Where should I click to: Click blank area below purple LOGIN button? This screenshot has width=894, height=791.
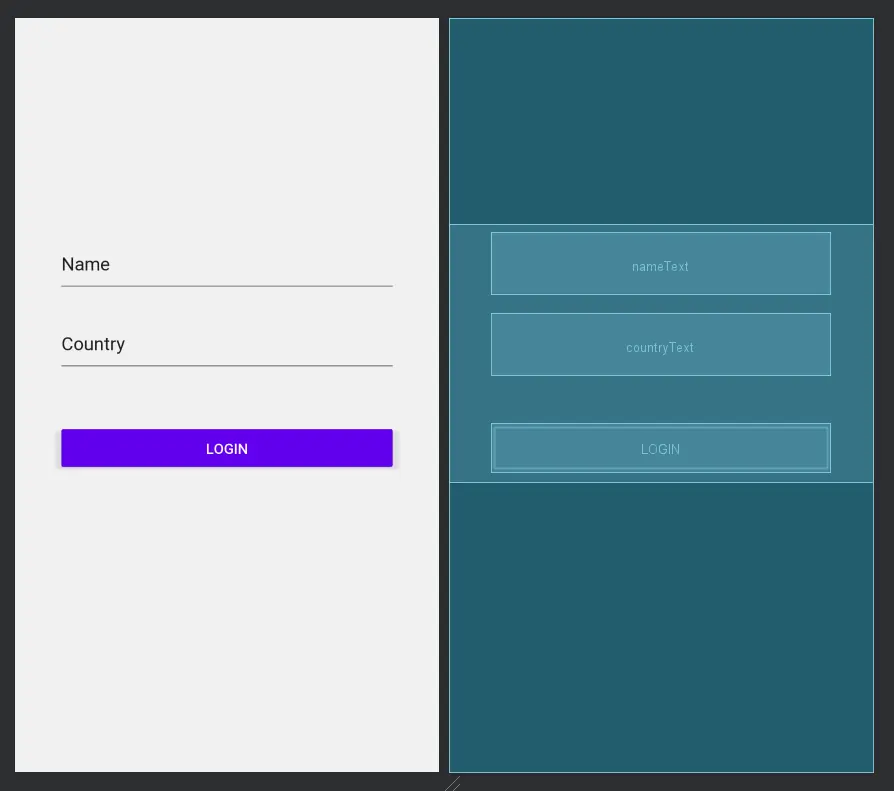(226, 620)
